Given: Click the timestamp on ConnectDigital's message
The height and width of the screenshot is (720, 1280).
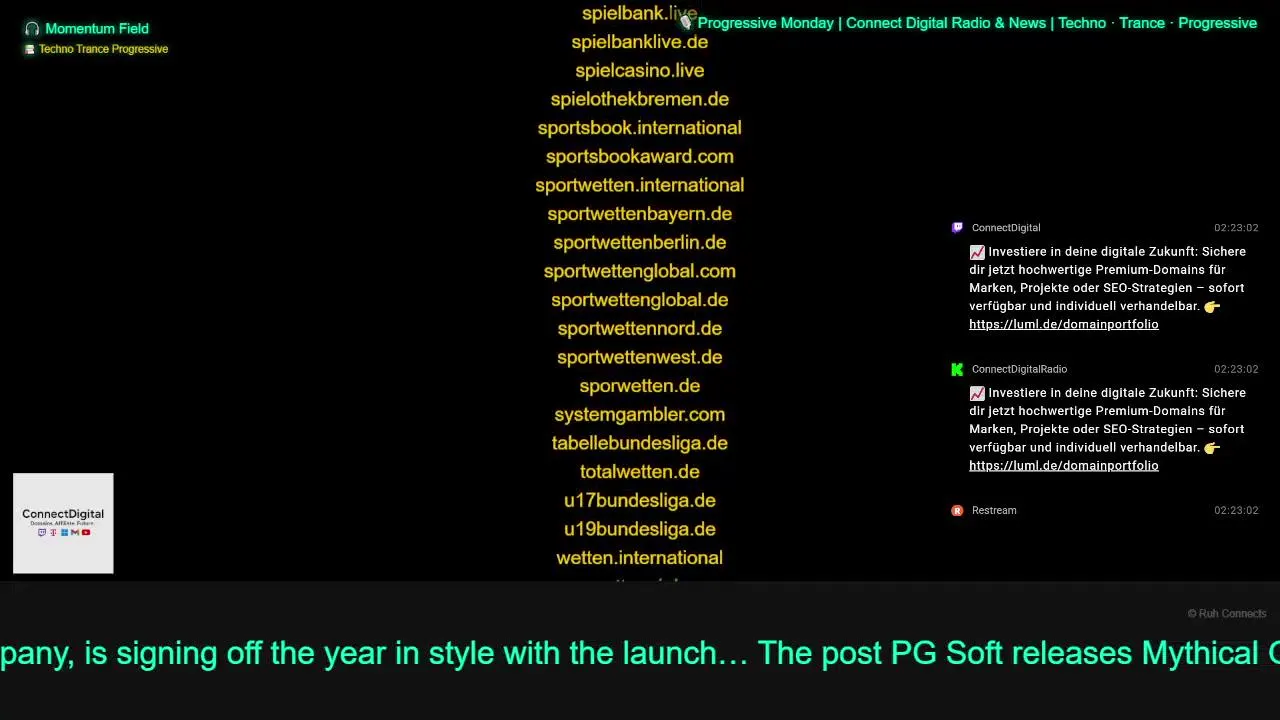Looking at the screenshot, I should click(x=1236, y=228).
